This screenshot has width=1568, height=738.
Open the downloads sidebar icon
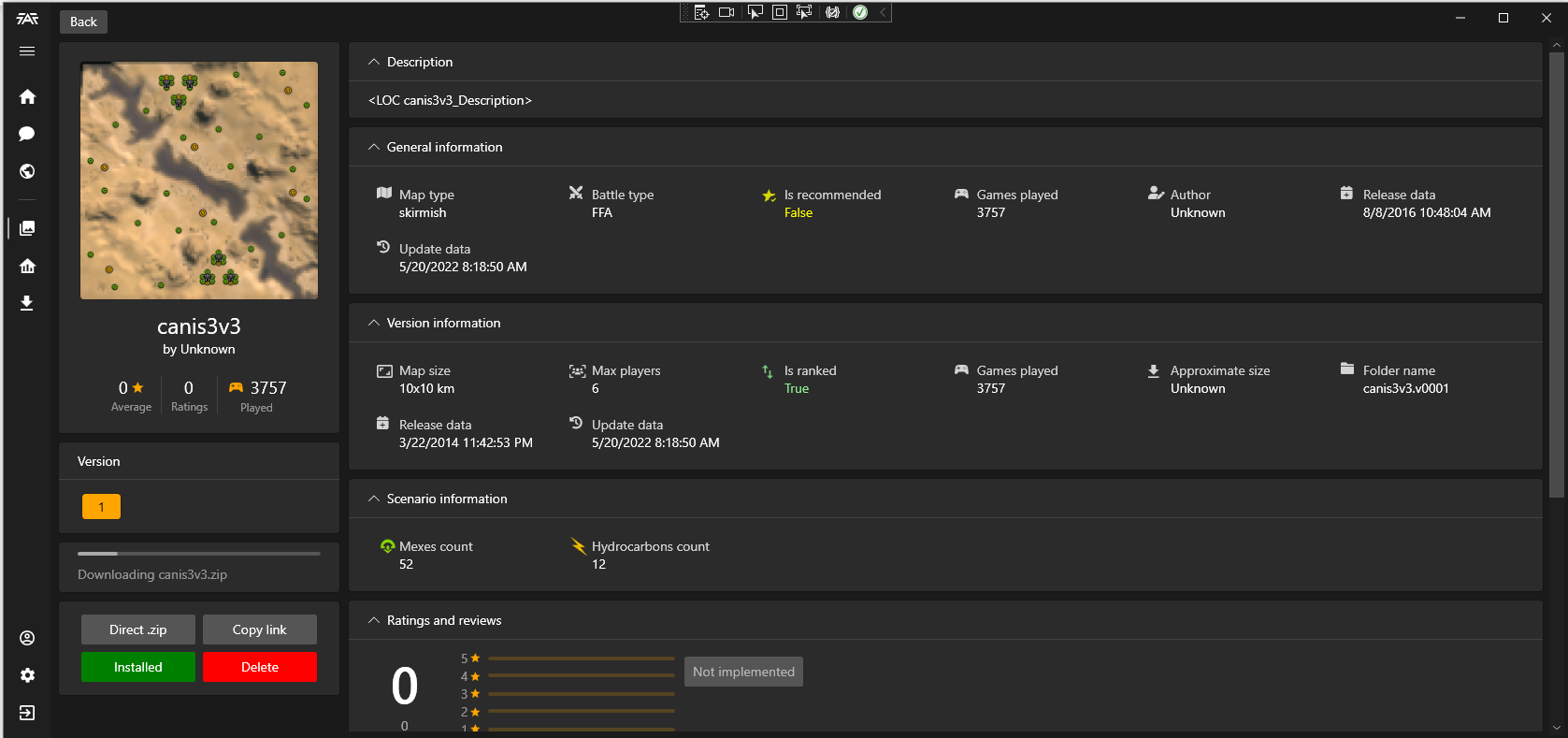click(27, 303)
